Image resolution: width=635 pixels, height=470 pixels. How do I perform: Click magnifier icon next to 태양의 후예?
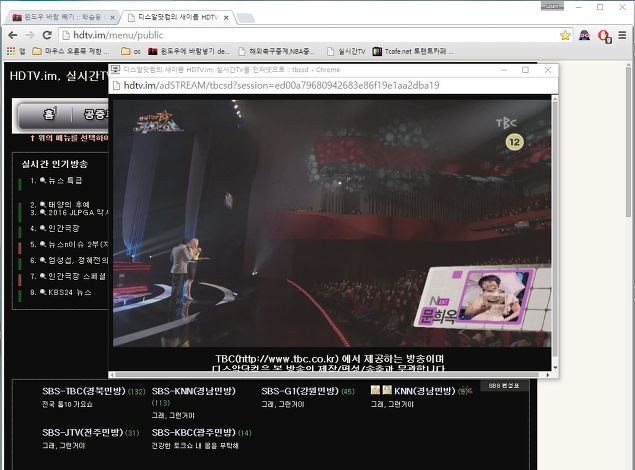coord(43,204)
